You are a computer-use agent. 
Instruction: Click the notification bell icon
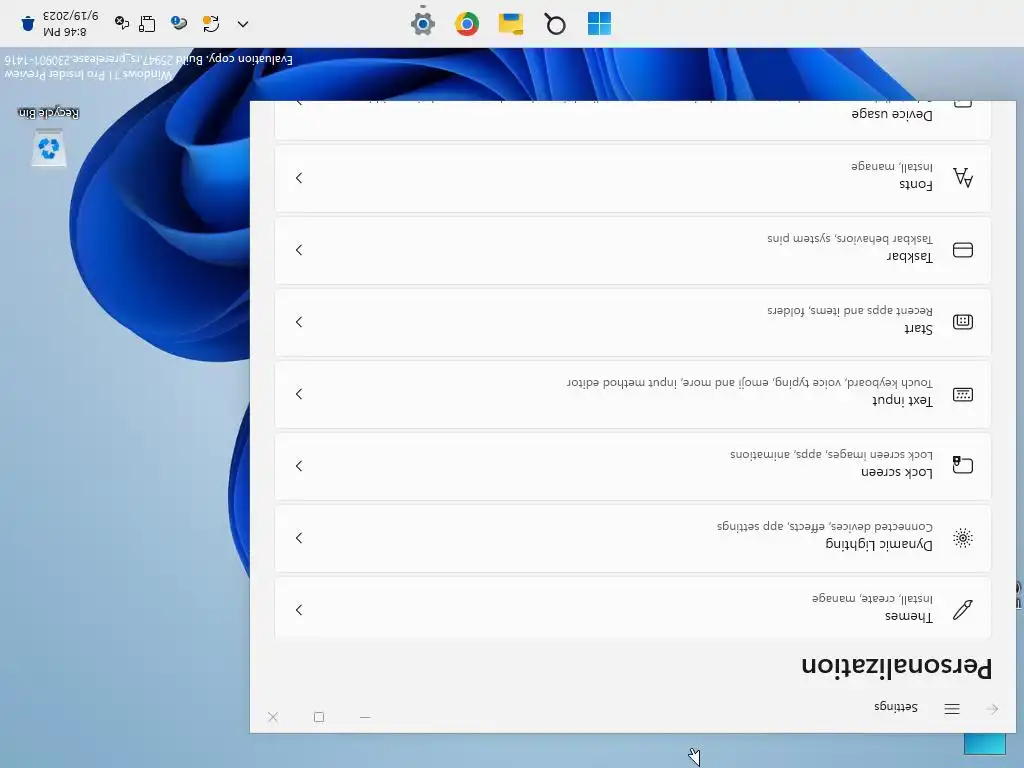[x=27, y=24]
